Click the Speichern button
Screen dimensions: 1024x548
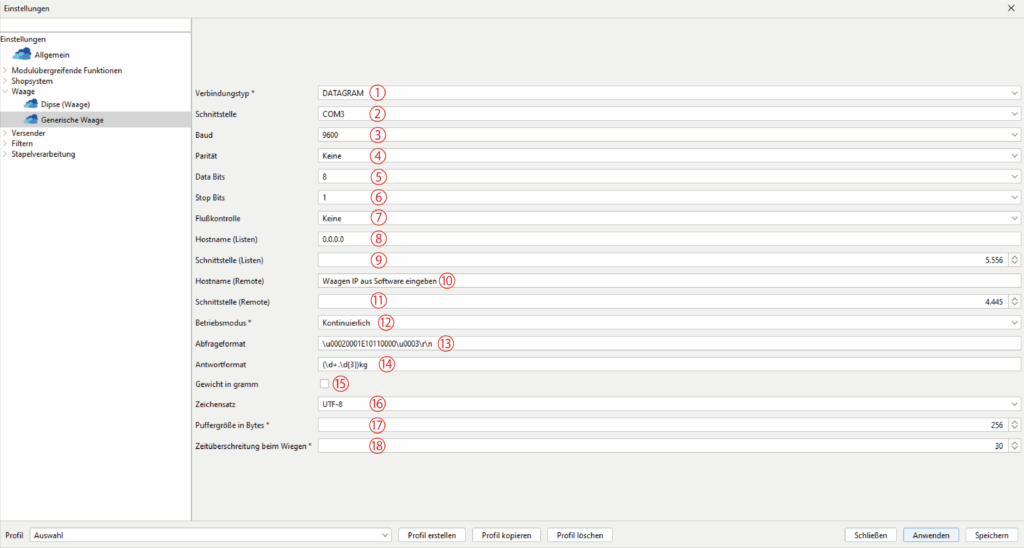992,535
